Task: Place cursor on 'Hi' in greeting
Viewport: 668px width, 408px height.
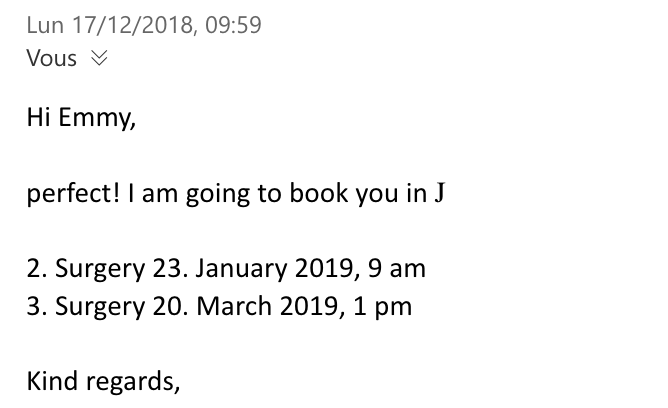Action: (x=39, y=117)
